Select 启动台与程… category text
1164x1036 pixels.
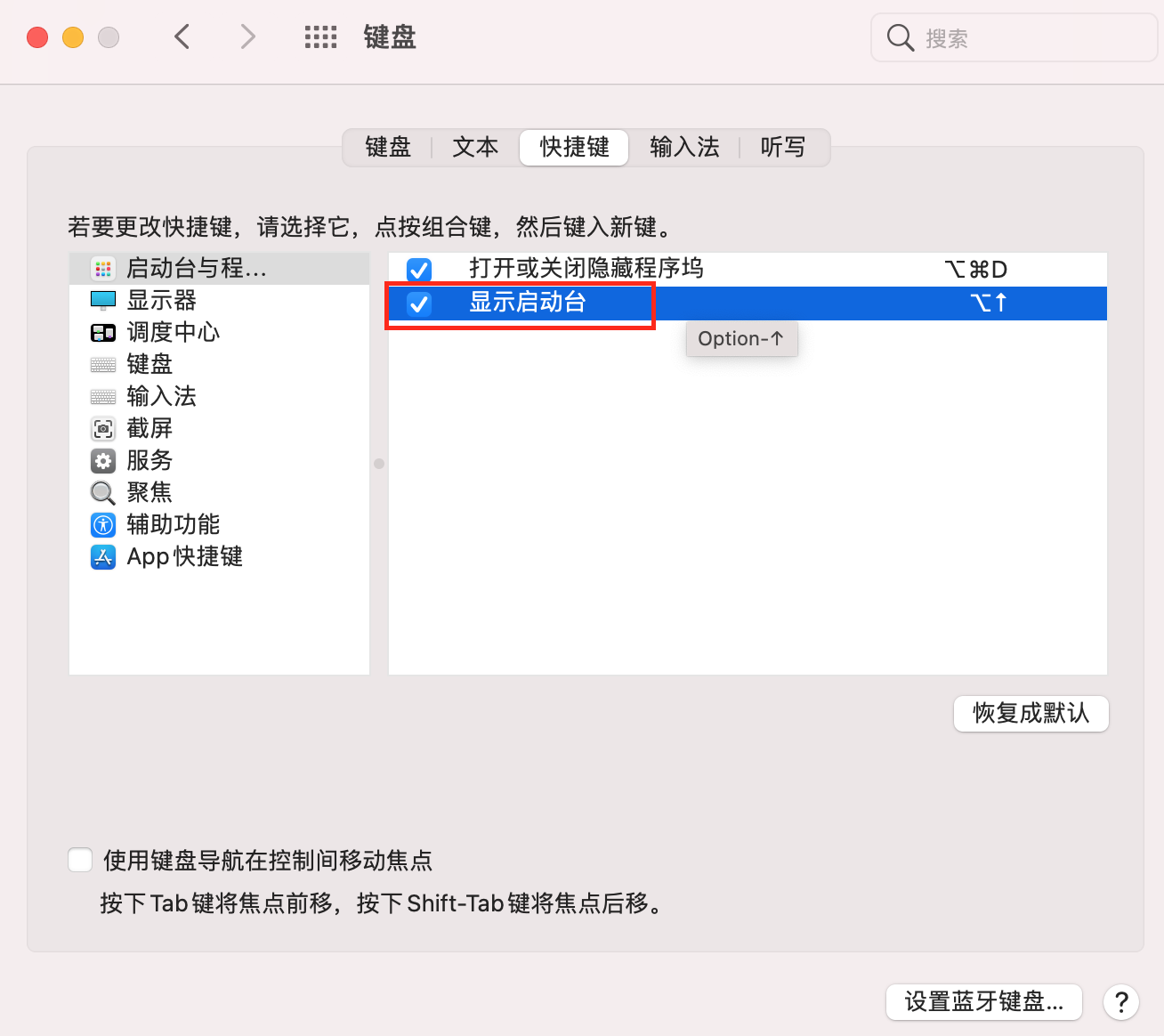(197, 268)
